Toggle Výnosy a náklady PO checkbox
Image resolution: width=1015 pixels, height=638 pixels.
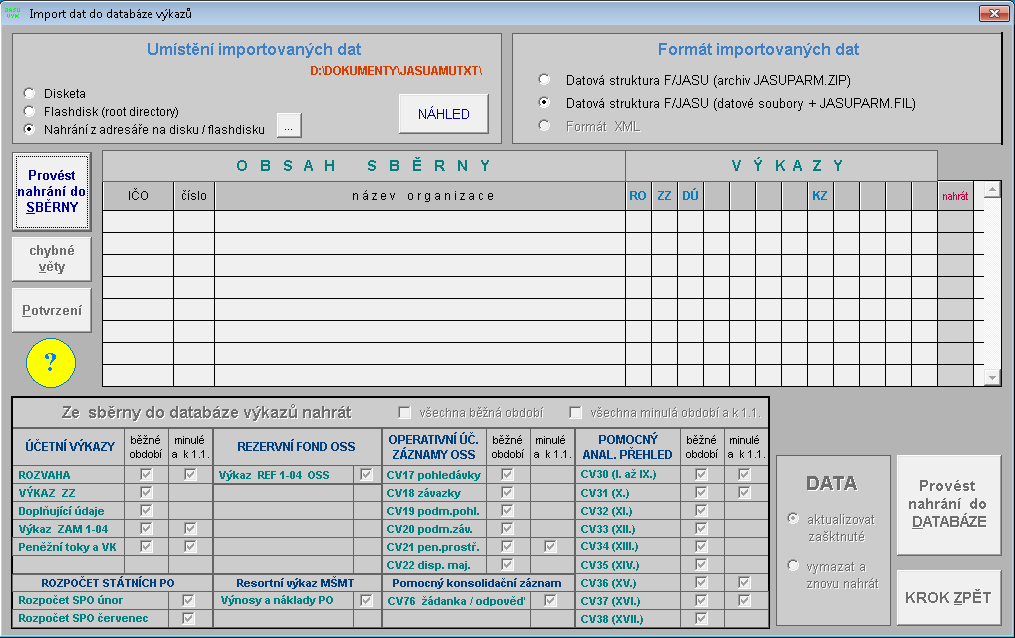coord(366,600)
